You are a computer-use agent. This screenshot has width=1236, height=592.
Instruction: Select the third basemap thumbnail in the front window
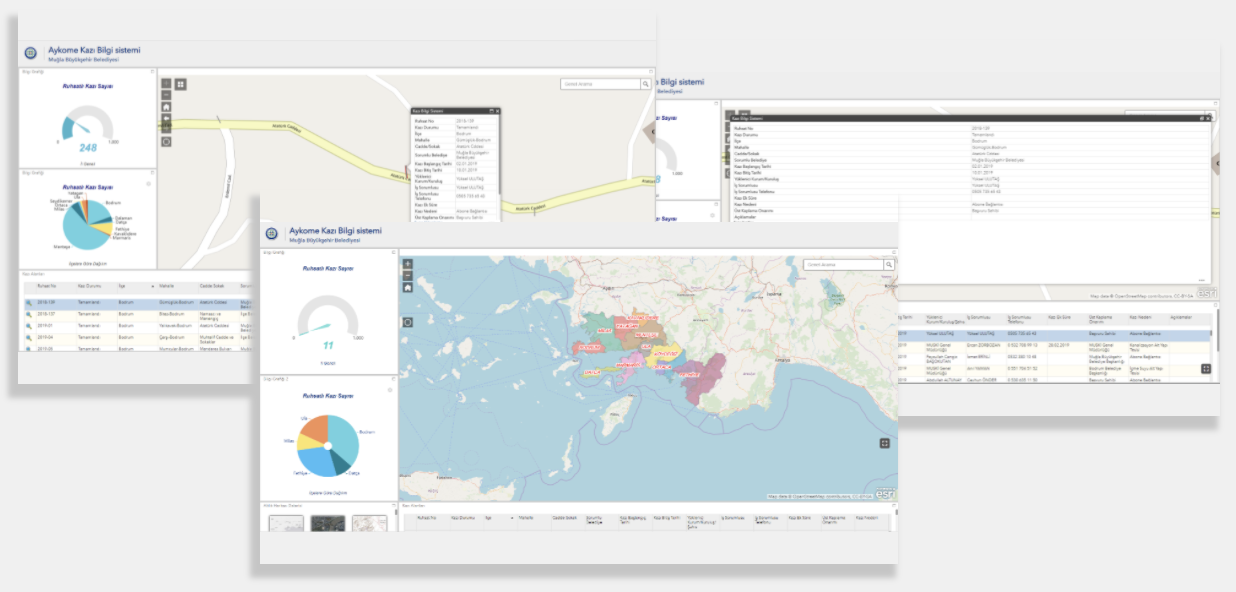(x=370, y=524)
